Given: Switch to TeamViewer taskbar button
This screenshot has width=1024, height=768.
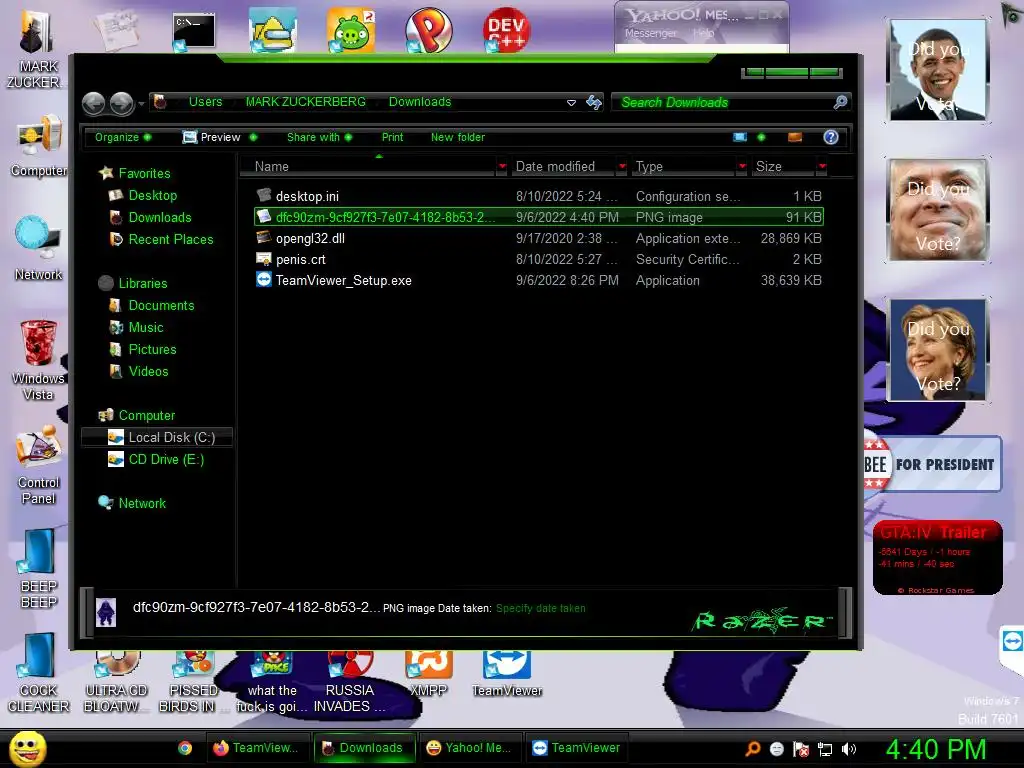Looking at the screenshot, I should pyautogui.click(x=576, y=748).
